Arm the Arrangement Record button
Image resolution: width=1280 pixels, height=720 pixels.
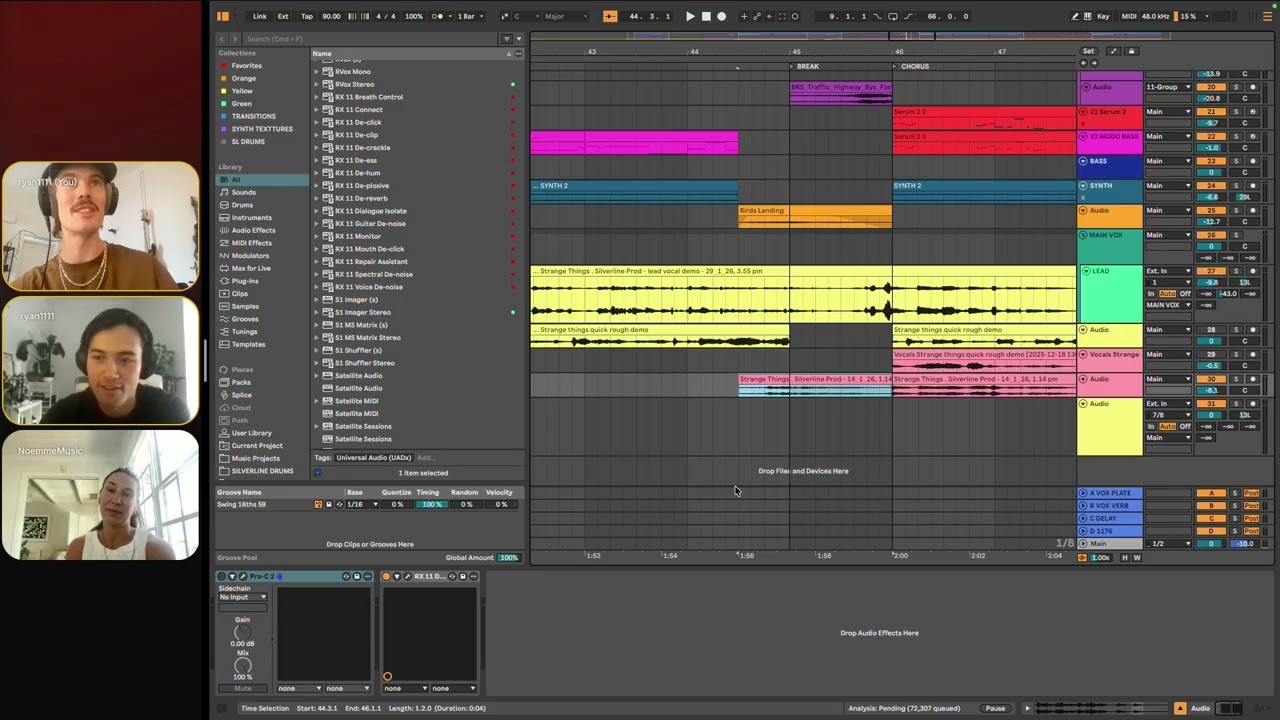point(721,16)
